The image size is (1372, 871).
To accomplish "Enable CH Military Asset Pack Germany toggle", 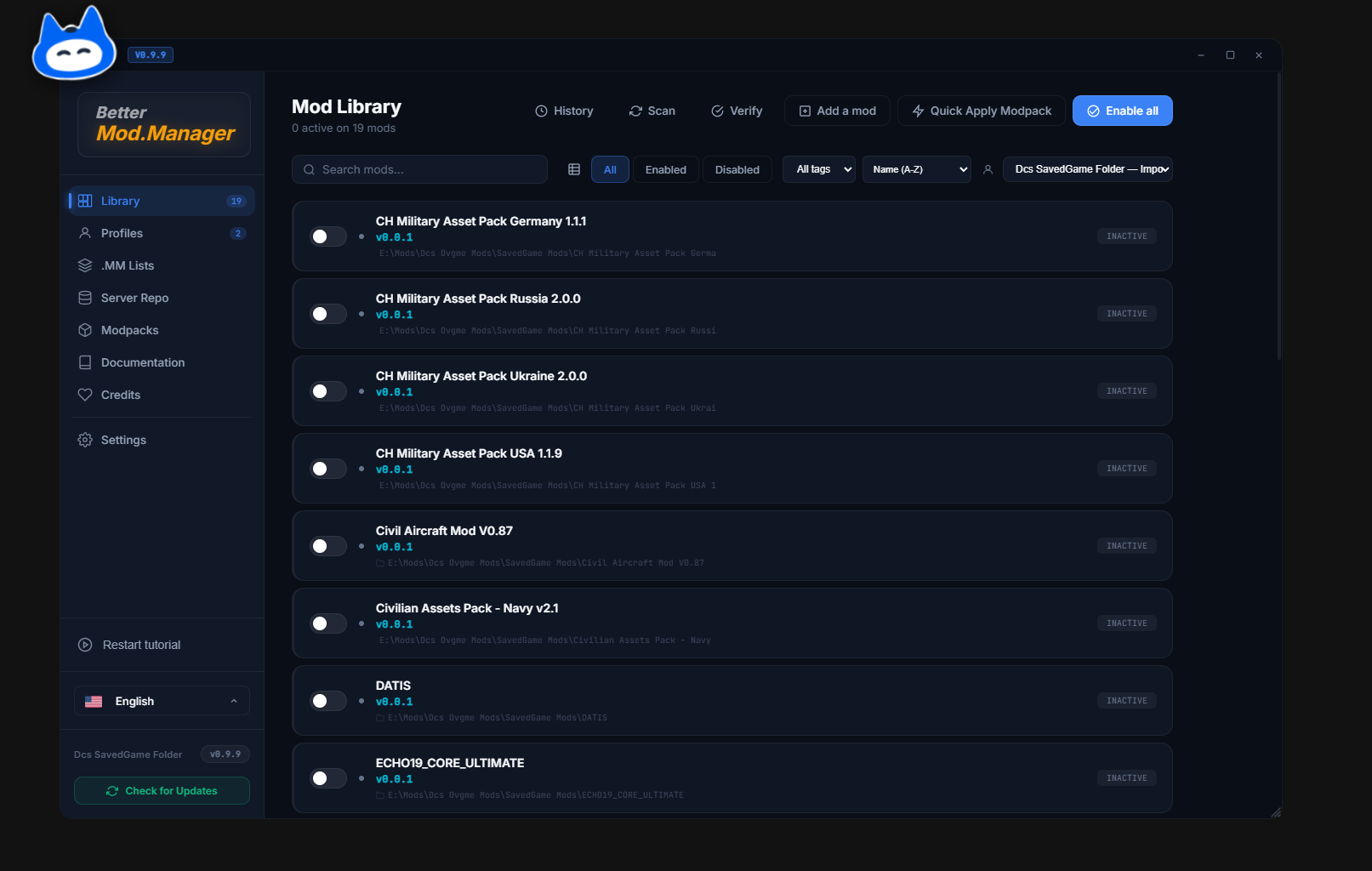I will click(328, 236).
